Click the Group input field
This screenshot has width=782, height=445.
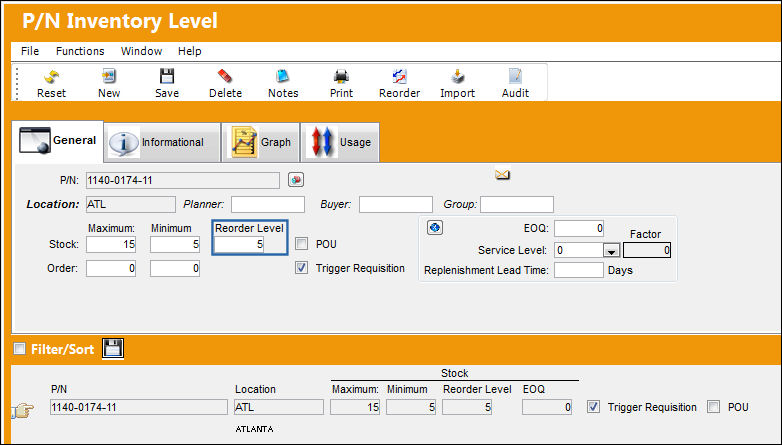[x=517, y=205]
